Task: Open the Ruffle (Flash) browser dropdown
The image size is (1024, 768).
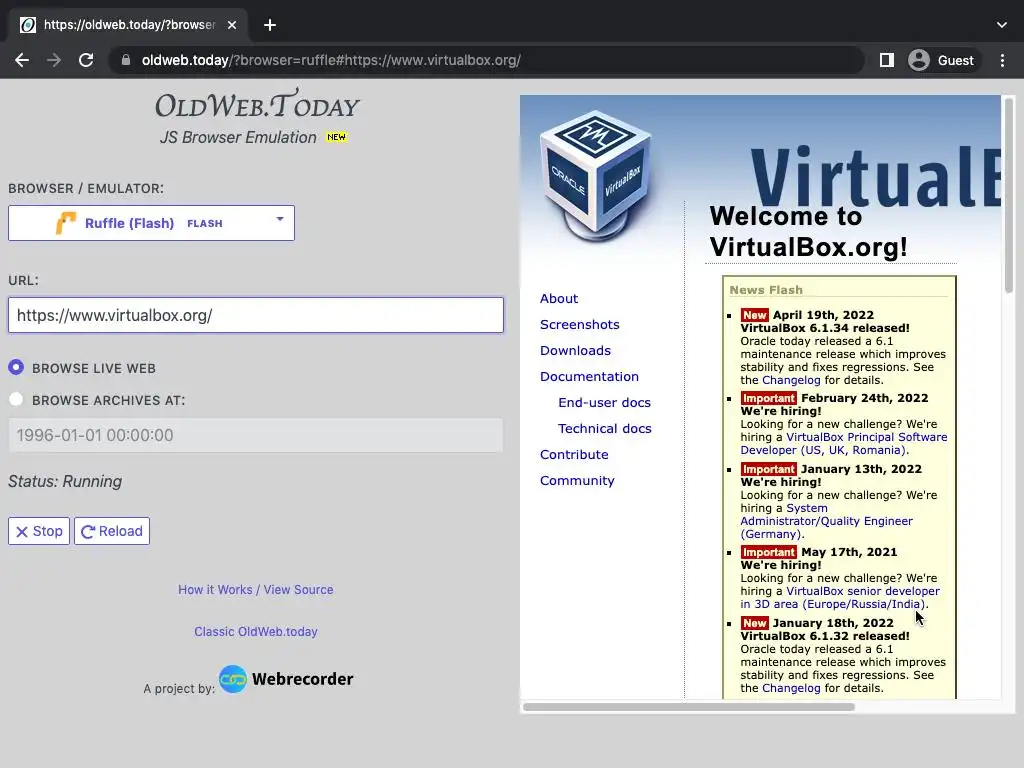Action: tap(152, 223)
